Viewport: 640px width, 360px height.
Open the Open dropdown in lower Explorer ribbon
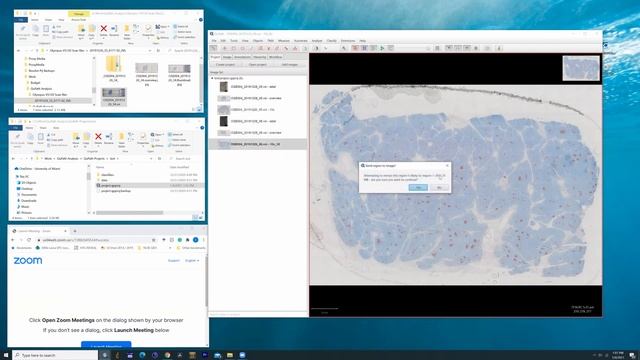click(x=158, y=135)
